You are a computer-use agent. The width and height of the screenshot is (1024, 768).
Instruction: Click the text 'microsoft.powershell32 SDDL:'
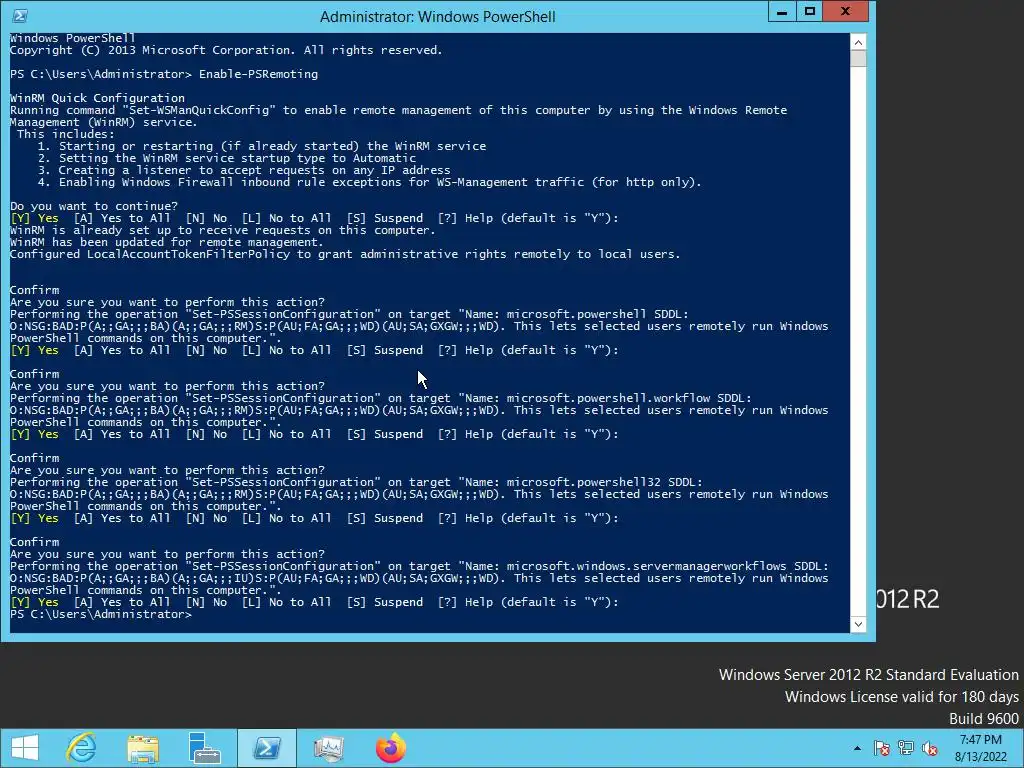[x=605, y=482]
